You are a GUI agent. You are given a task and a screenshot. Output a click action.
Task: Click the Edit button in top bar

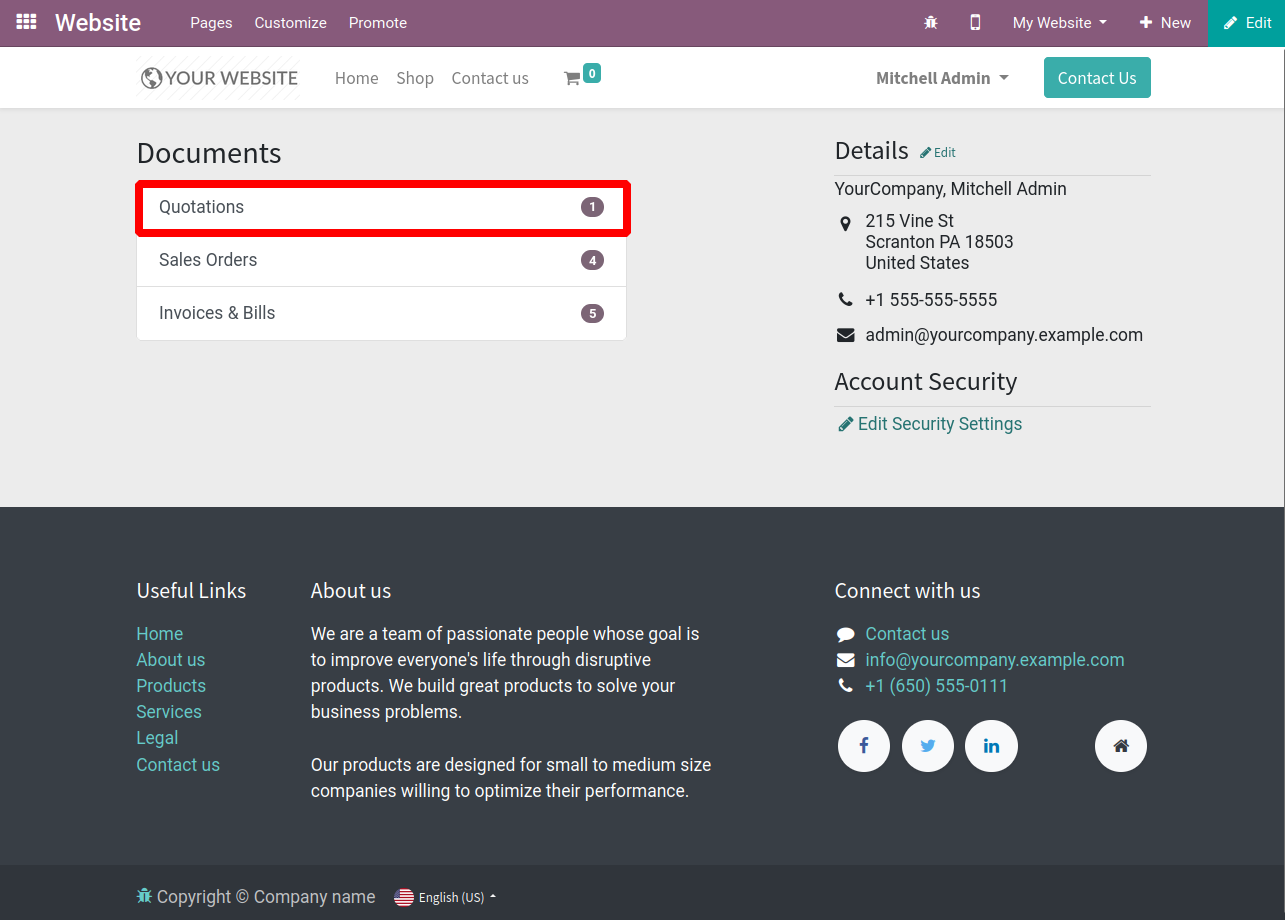tap(1247, 22)
